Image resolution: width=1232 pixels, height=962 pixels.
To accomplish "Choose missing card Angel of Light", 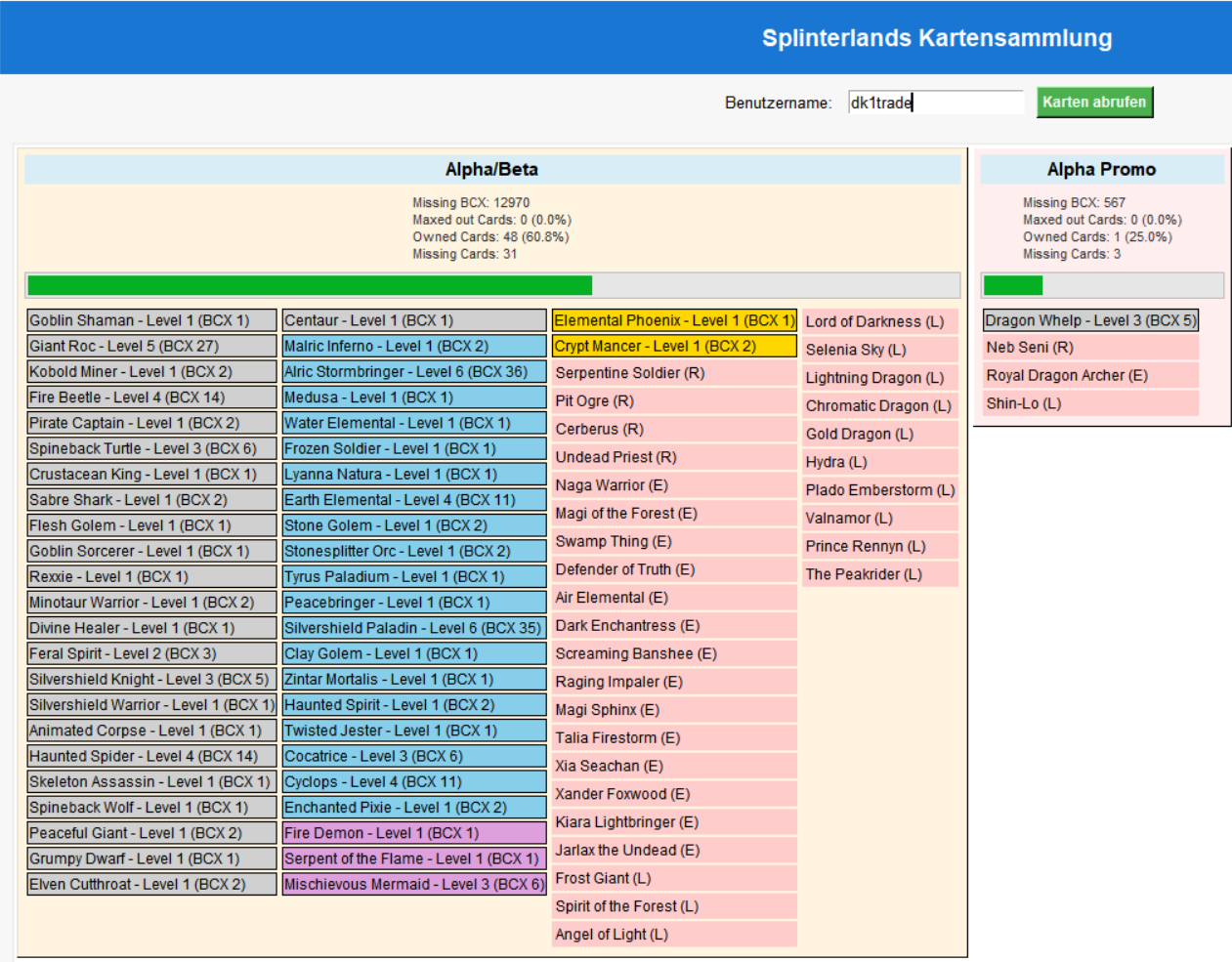I will point(674,935).
